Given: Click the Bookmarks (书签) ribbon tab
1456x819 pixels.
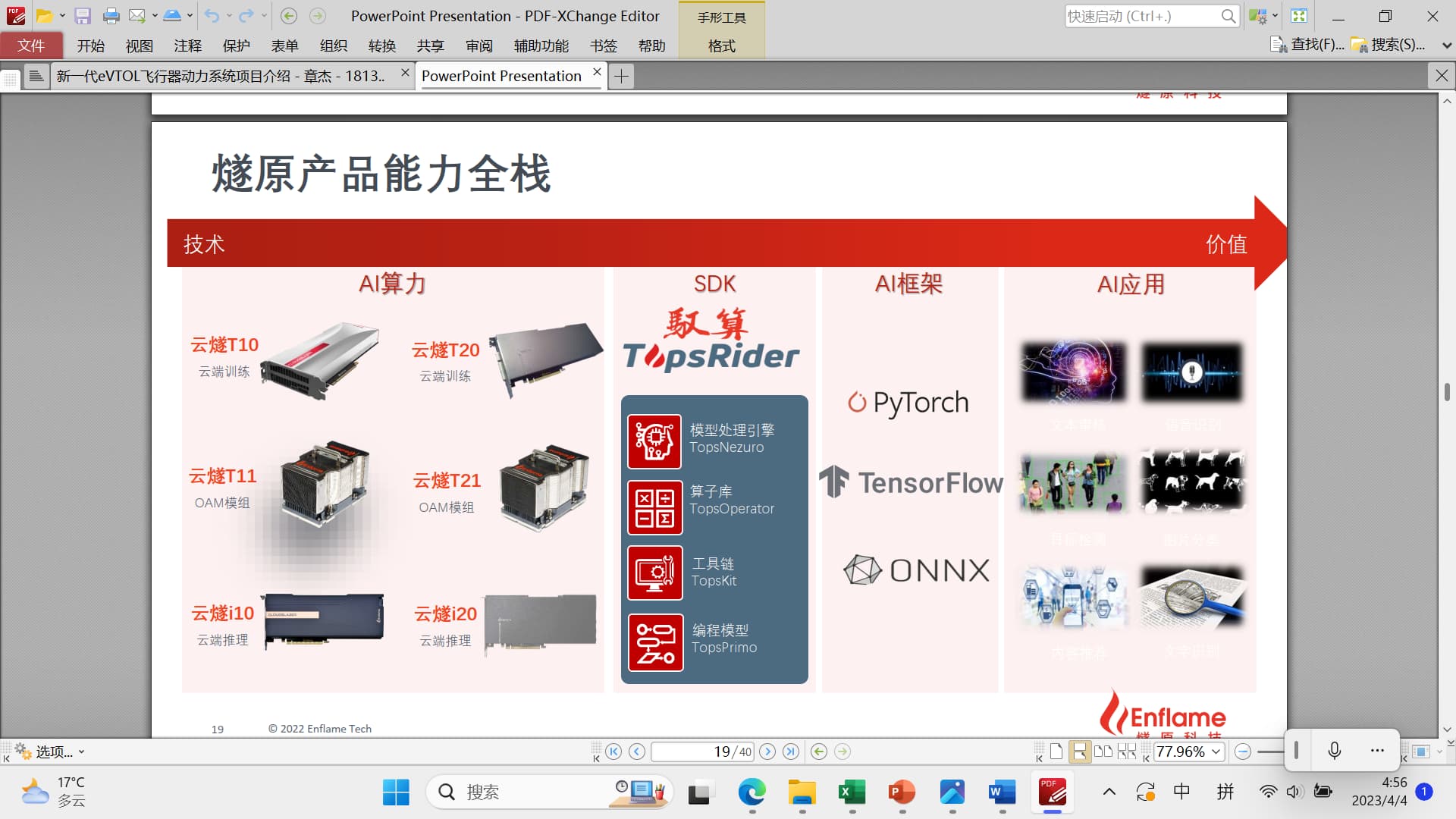Looking at the screenshot, I should [x=604, y=45].
